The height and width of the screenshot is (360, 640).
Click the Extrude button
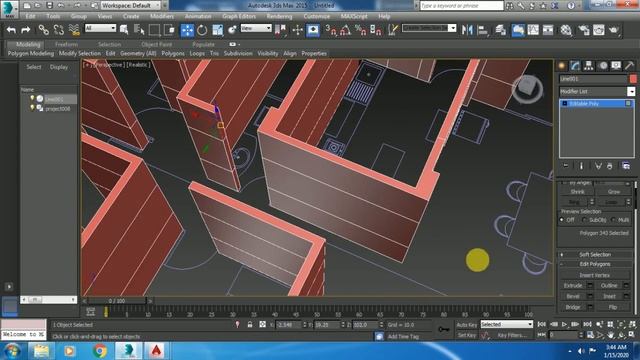tap(573, 286)
